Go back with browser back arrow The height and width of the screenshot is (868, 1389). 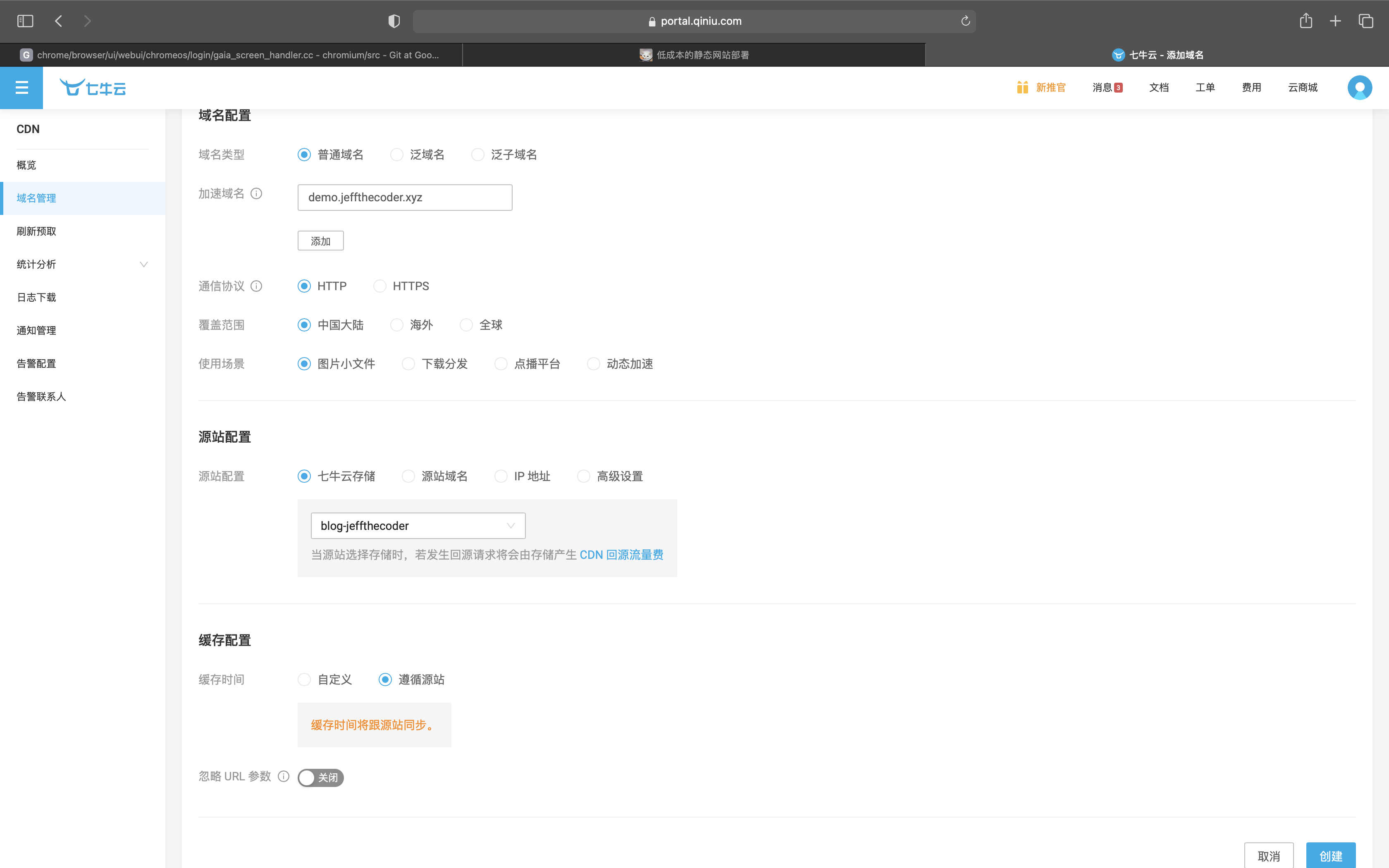point(59,21)
